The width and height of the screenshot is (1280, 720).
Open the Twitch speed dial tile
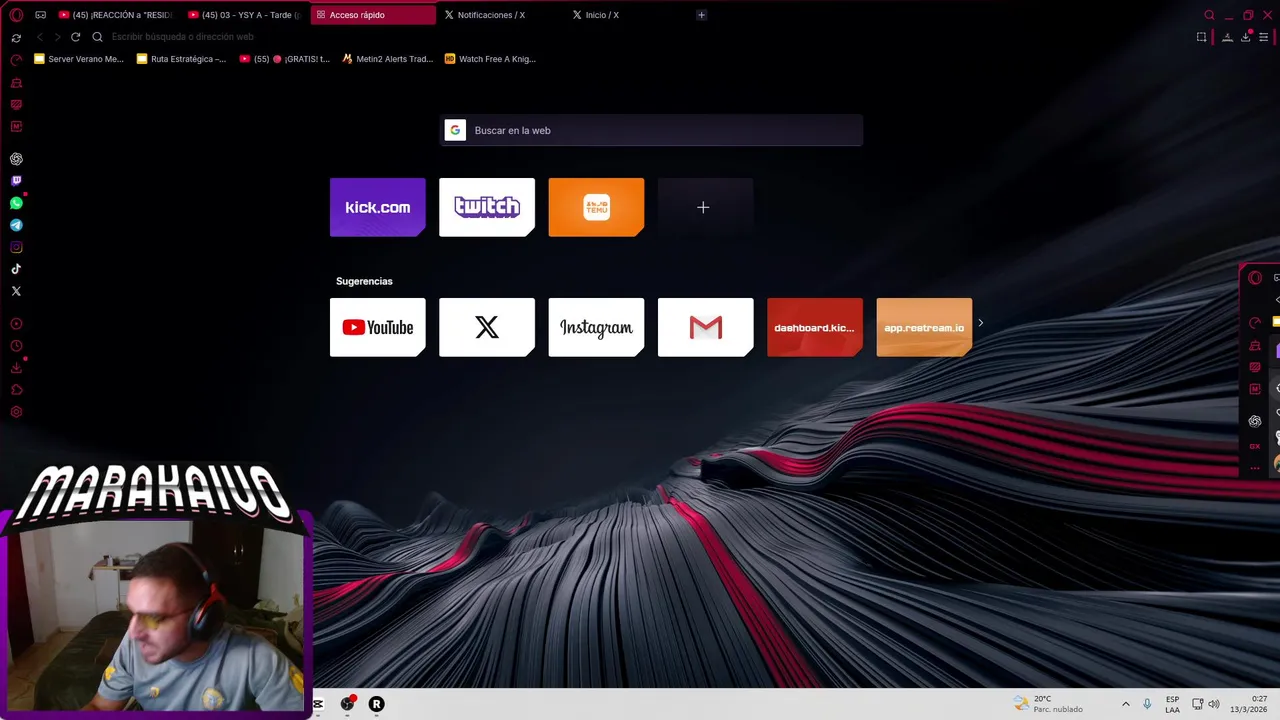[x=487, y=207]
